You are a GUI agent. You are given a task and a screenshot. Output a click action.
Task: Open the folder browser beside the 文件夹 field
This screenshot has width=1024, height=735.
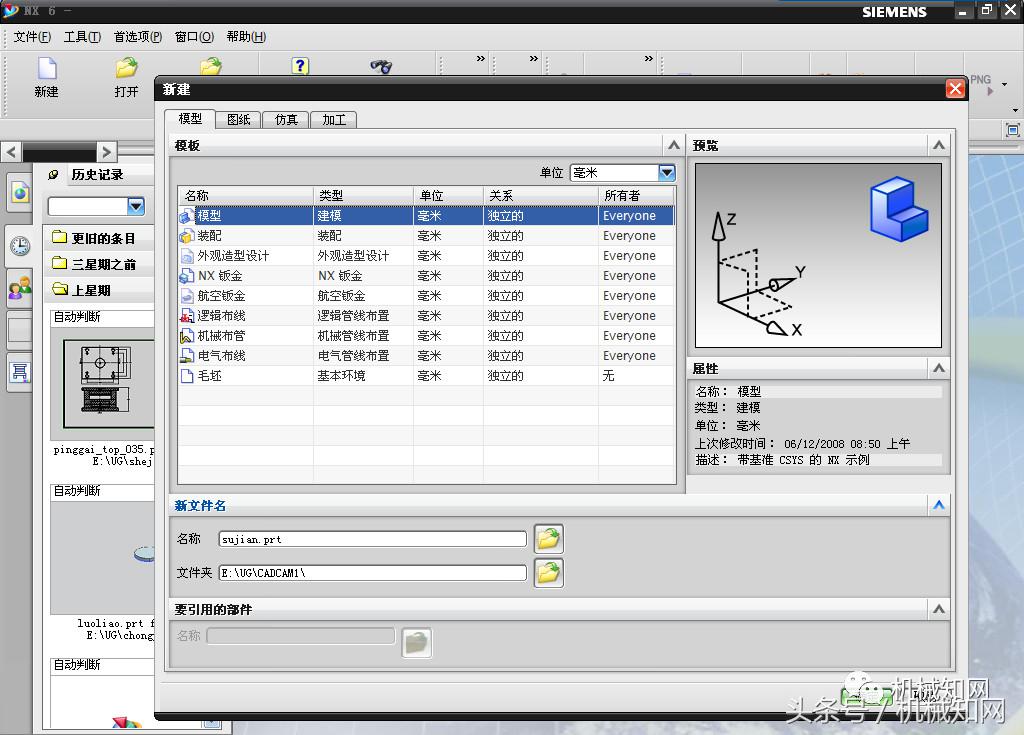coord(548,572)
